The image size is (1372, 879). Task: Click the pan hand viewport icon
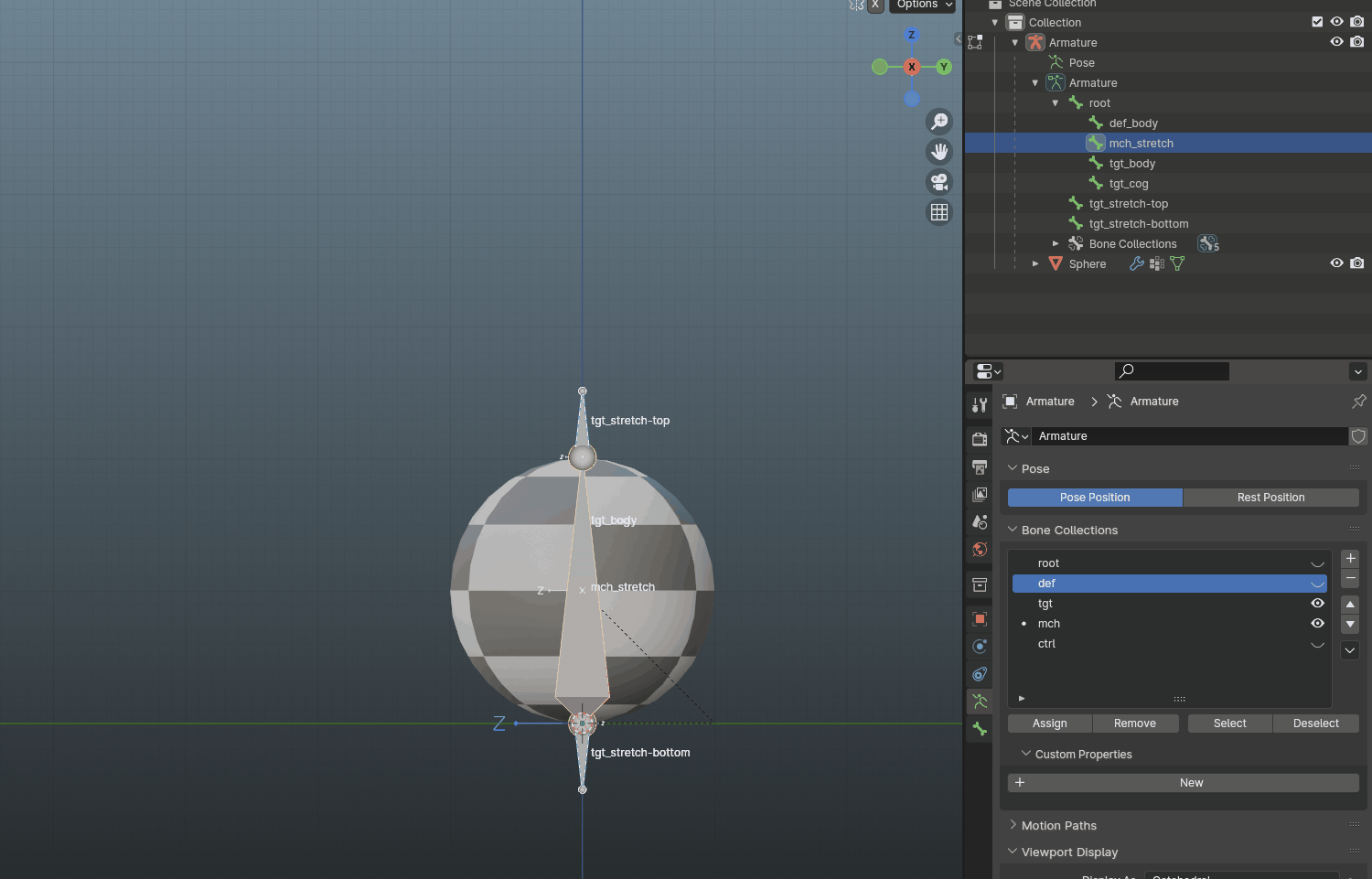pos(939,152)
